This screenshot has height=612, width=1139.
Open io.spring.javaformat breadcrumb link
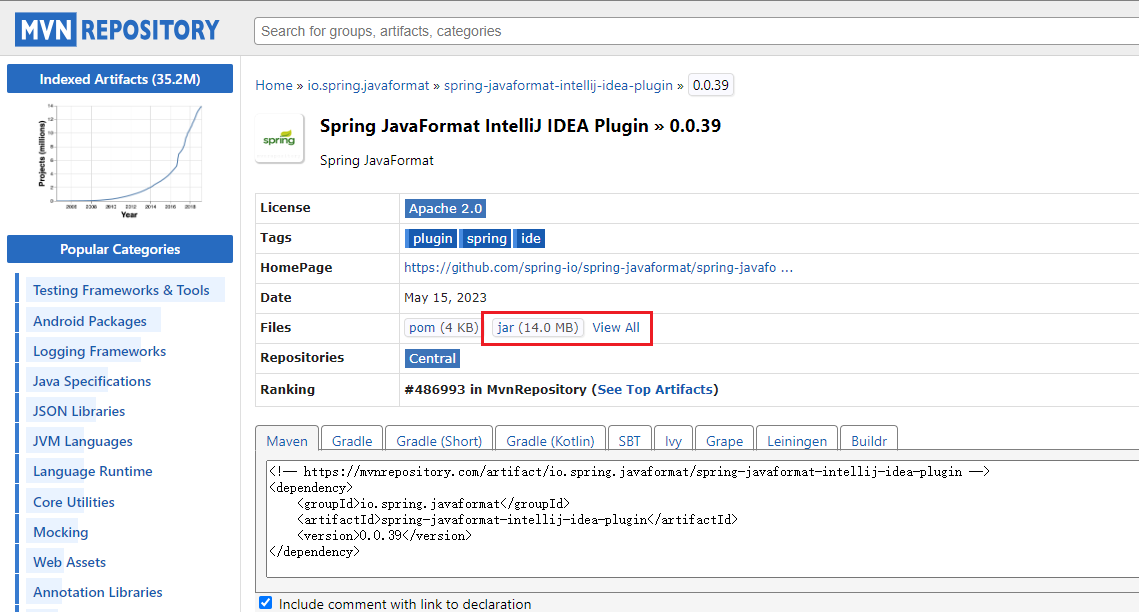point(368,85)
